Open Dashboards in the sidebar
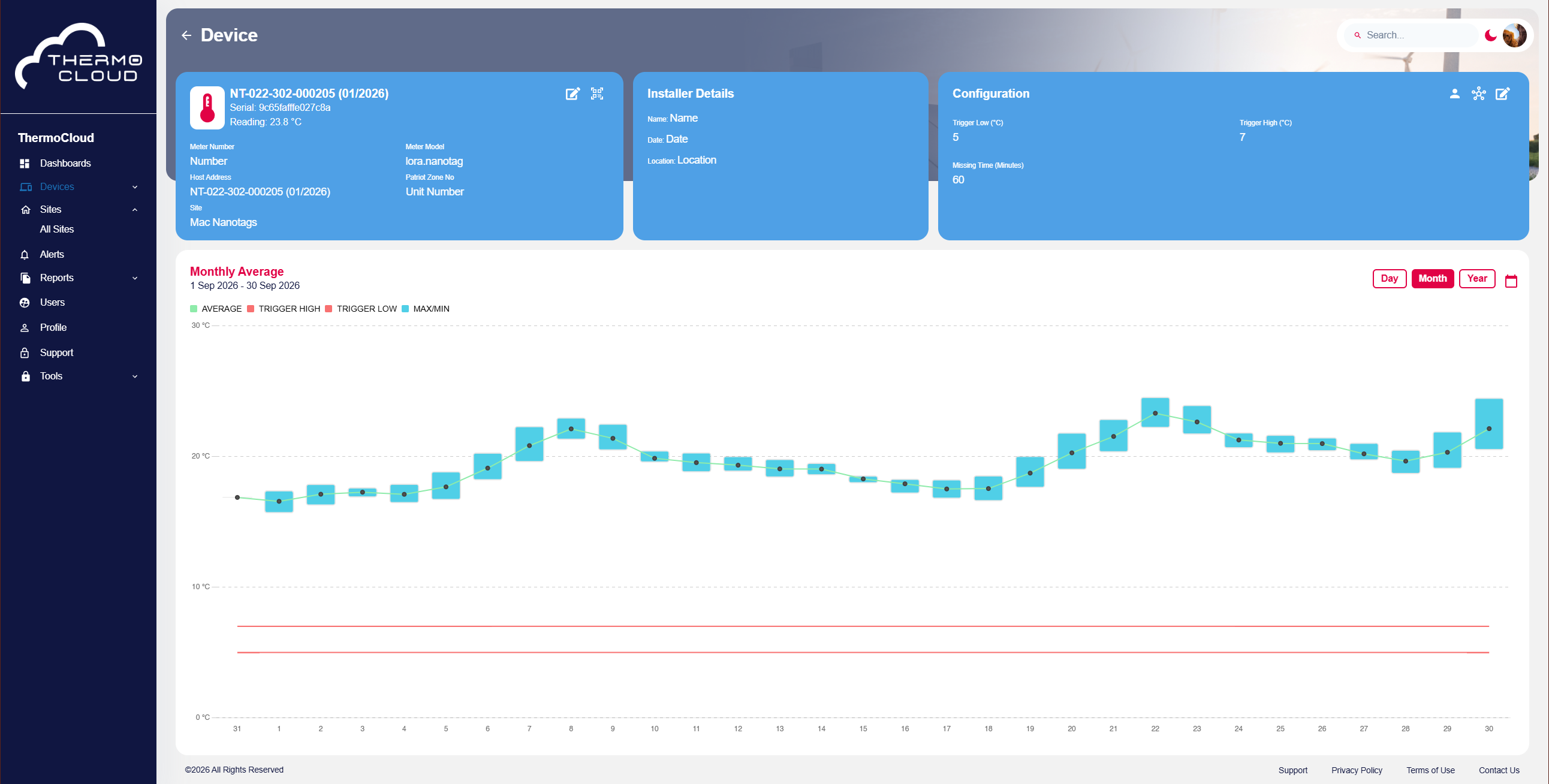Screen dimensions: 1549x784 pos(65,164)
